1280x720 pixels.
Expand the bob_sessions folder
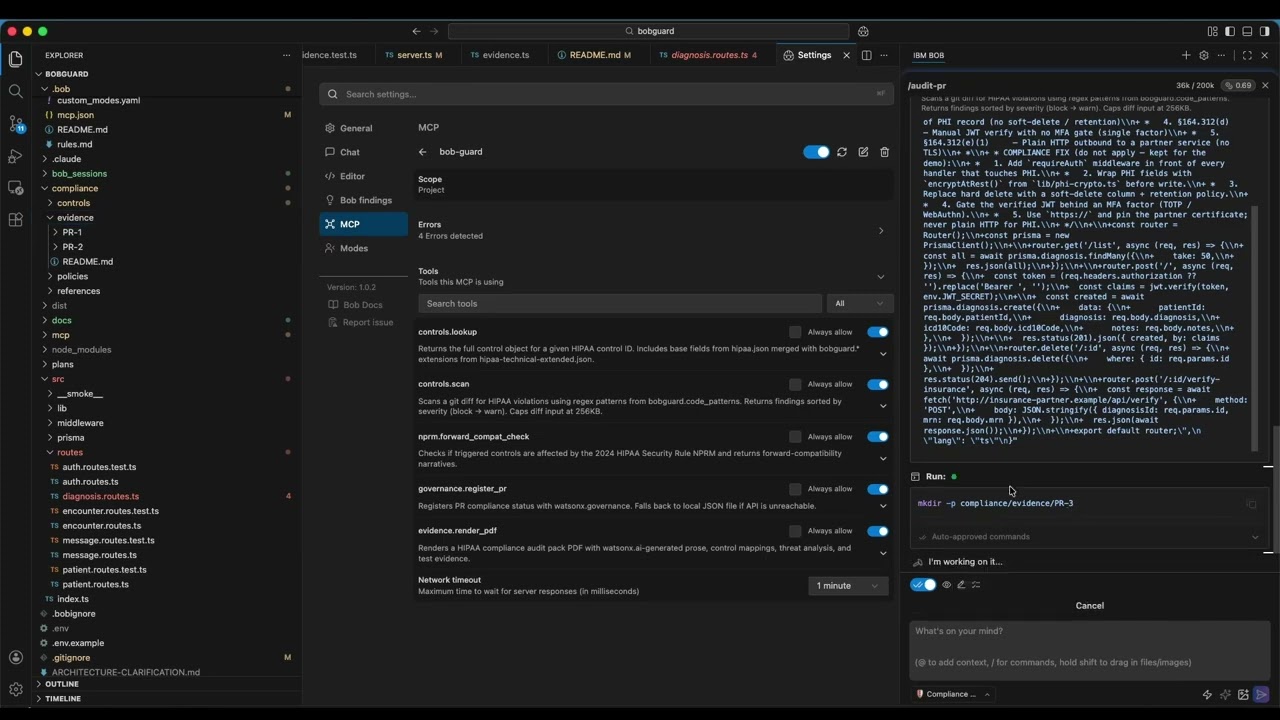tap(79, 173)
